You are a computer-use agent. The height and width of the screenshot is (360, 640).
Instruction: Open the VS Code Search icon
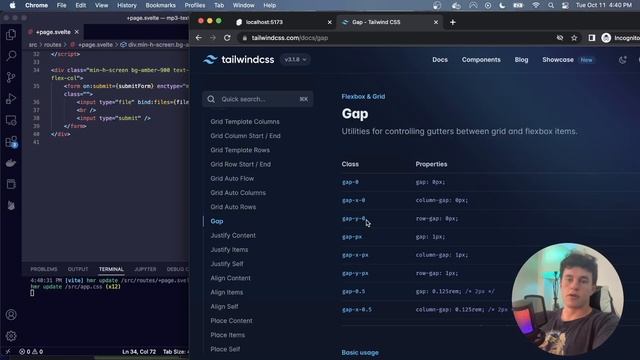[11, 56]
